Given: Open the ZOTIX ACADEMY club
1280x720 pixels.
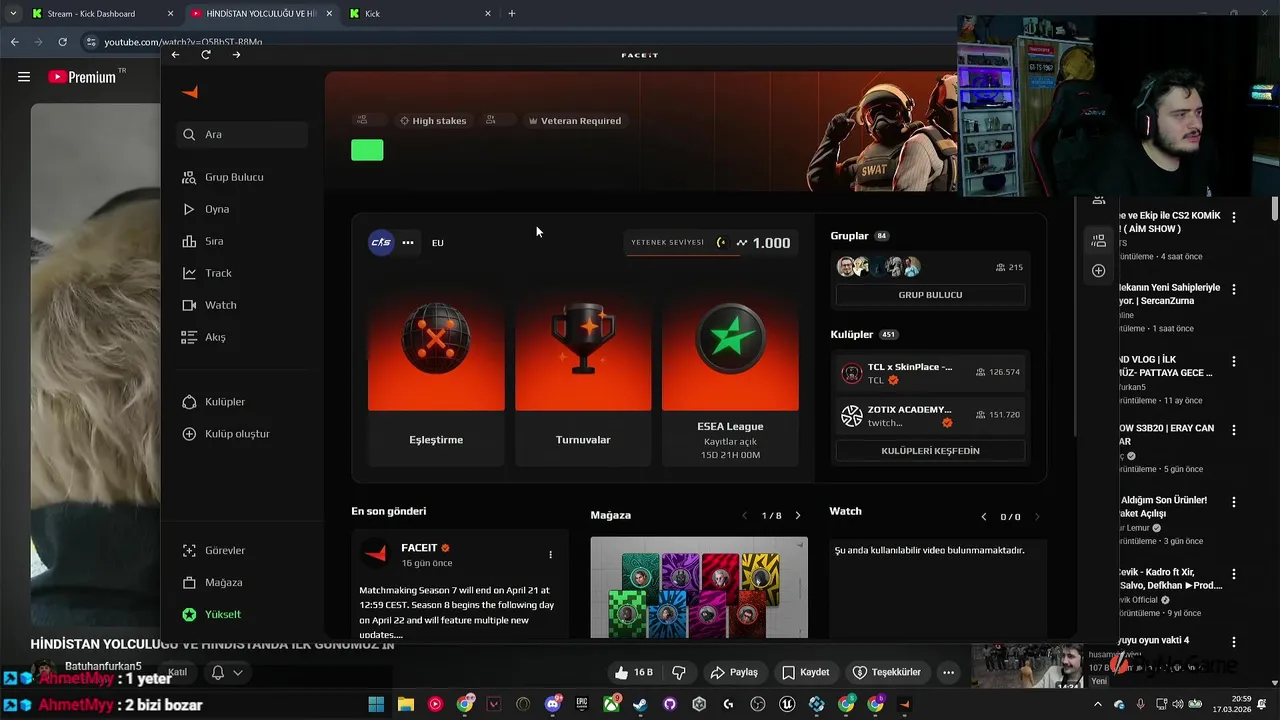Looking at the screenshot, I should [x=930, y=415].
